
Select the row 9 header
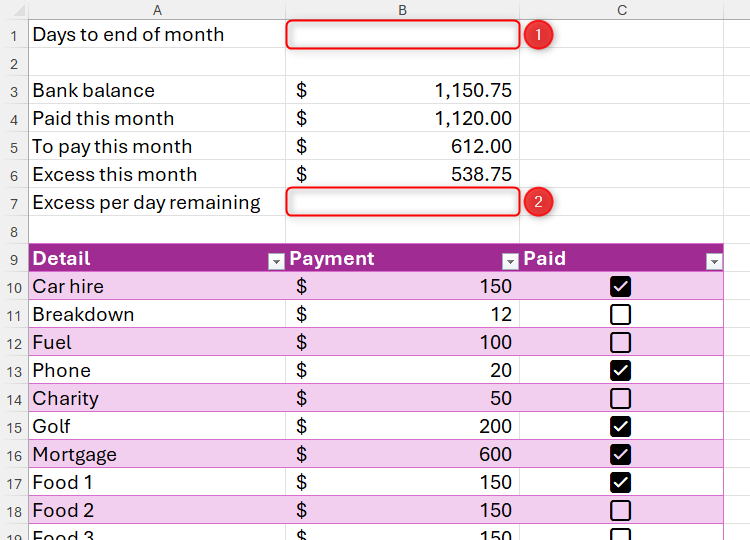[x=14, y=259]
